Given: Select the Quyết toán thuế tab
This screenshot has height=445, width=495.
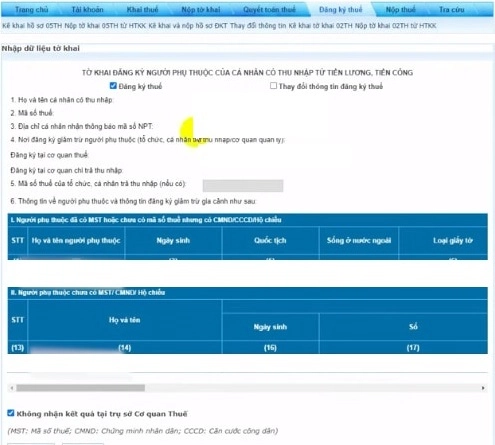Looking at the screenshot, I should 269,9.
